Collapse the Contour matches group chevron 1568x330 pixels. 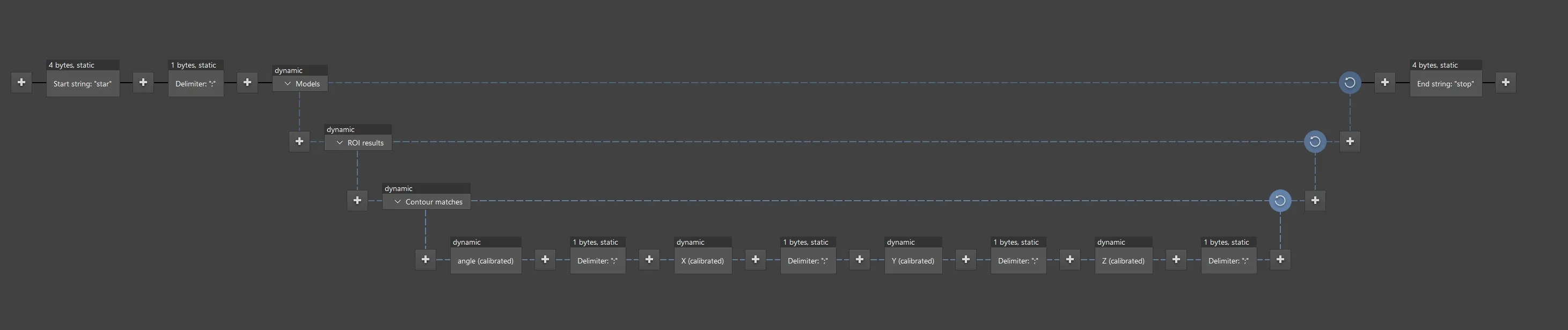[x=398, y=202]
